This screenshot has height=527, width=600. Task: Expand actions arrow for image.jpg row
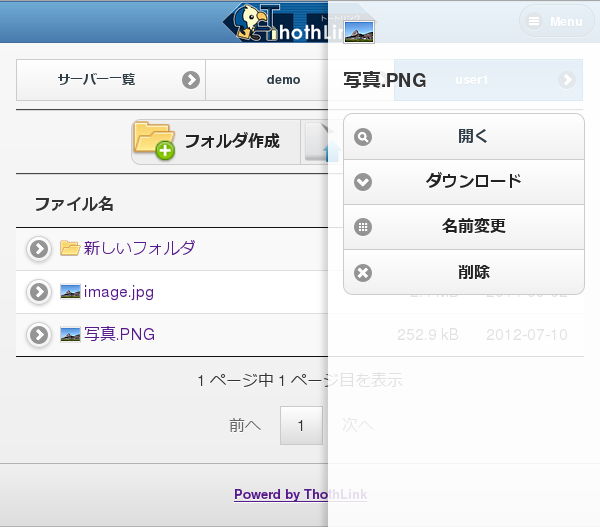pos(39,292)
